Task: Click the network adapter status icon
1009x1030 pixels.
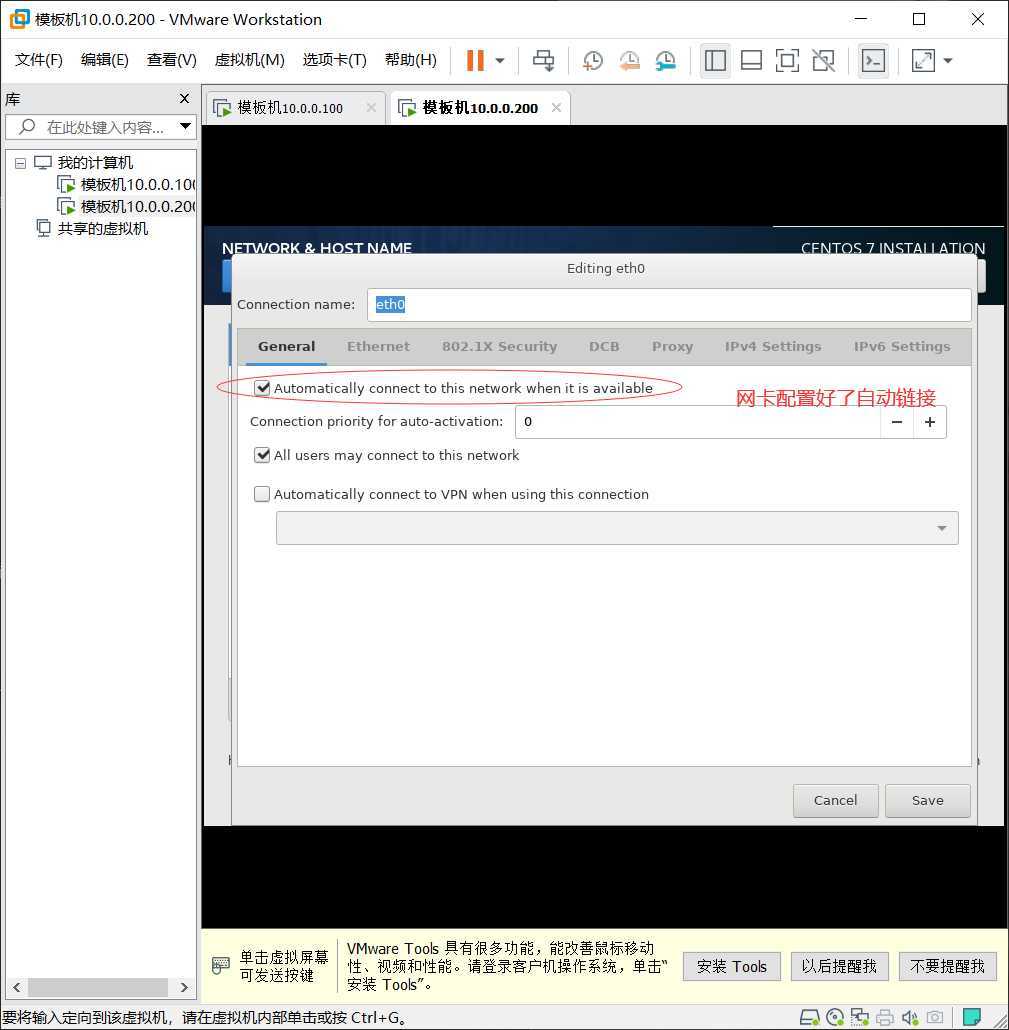Action: click(x=859, y=1018)
